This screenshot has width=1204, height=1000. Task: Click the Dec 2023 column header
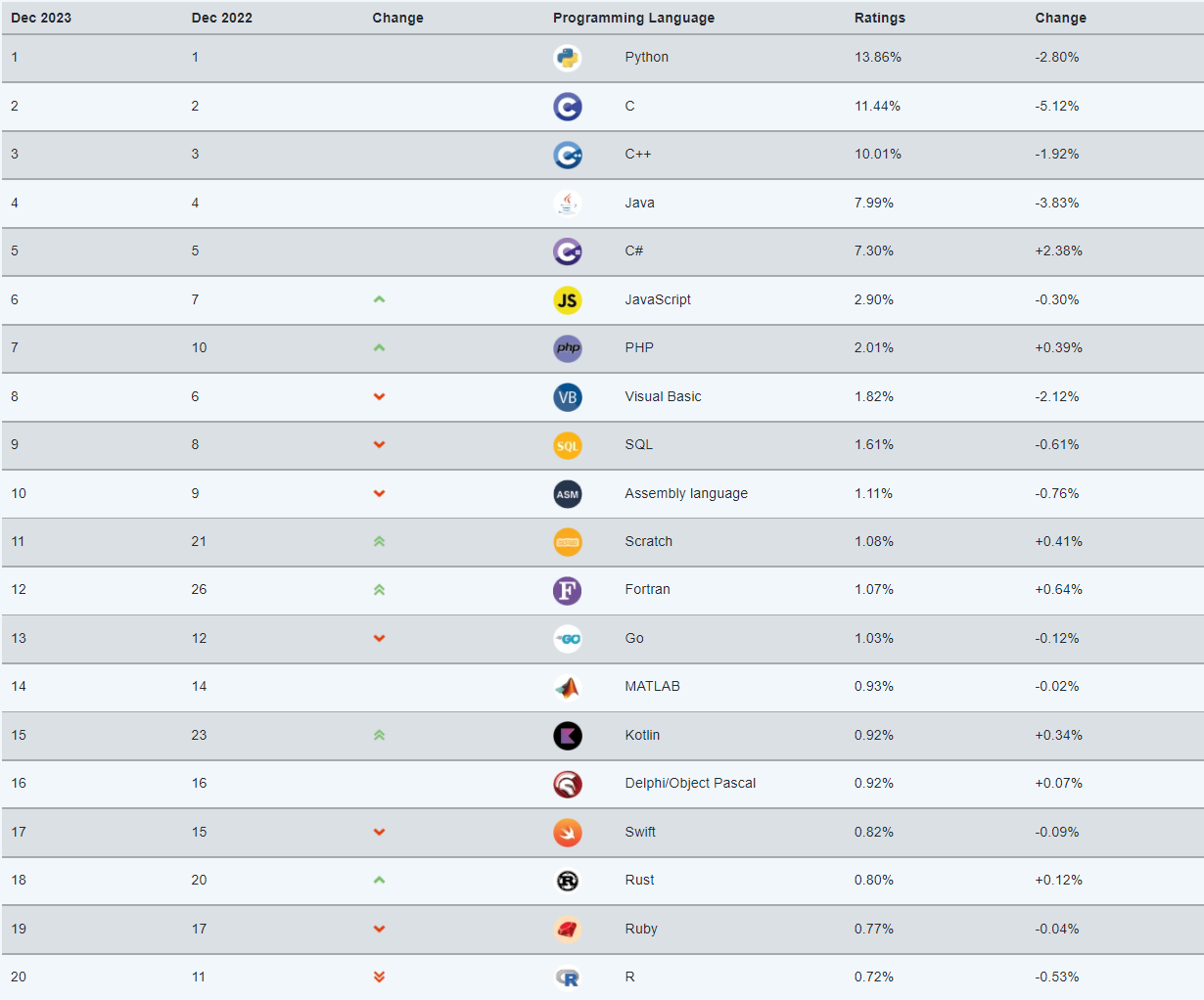pyautogui.click(x=41, y=18)
